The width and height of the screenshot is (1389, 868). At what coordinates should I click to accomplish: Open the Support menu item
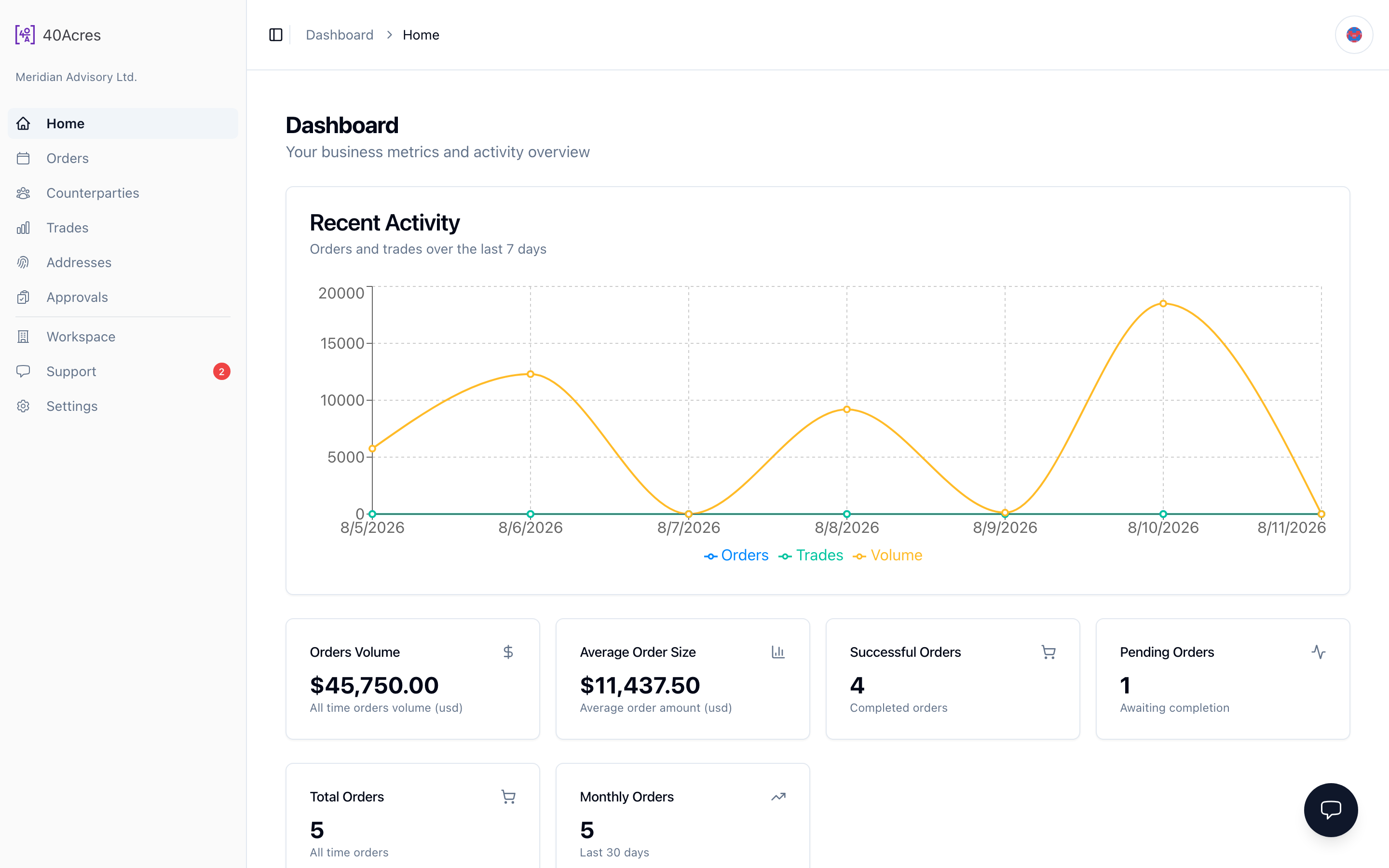123,371
